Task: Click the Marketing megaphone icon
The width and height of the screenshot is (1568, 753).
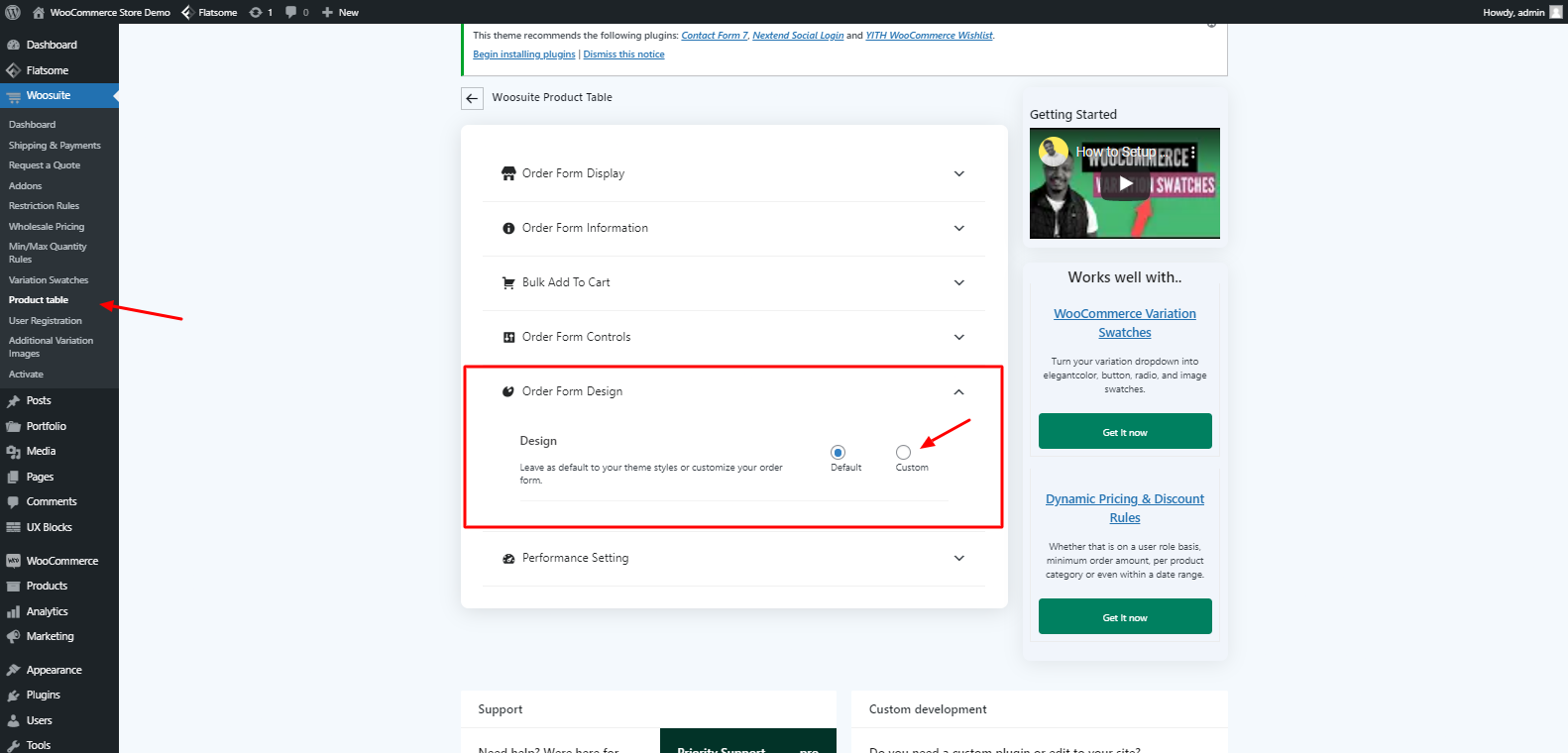Action: coord(13,637)
